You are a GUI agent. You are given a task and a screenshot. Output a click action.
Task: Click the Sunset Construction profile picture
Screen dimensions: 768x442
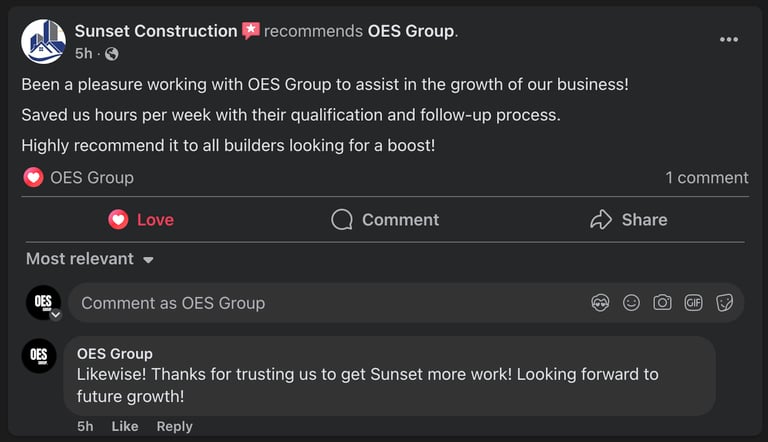(x=43, y=42)
